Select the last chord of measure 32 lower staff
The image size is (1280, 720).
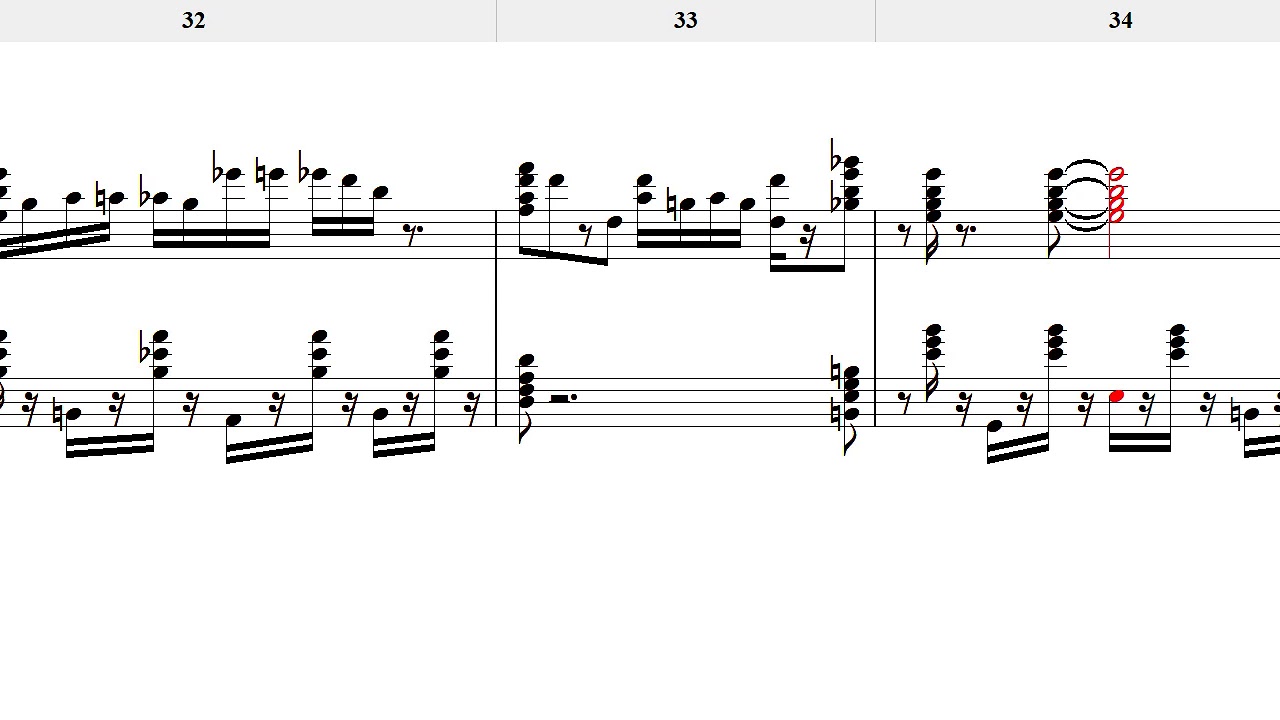coord(442,354)
